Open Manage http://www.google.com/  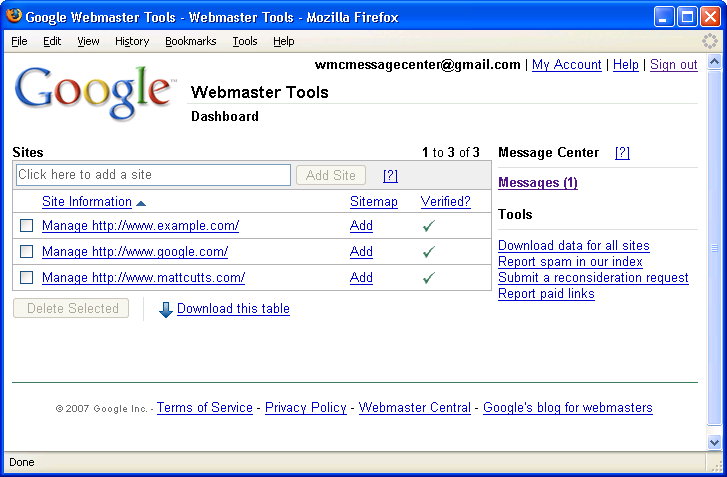point(135,252)
